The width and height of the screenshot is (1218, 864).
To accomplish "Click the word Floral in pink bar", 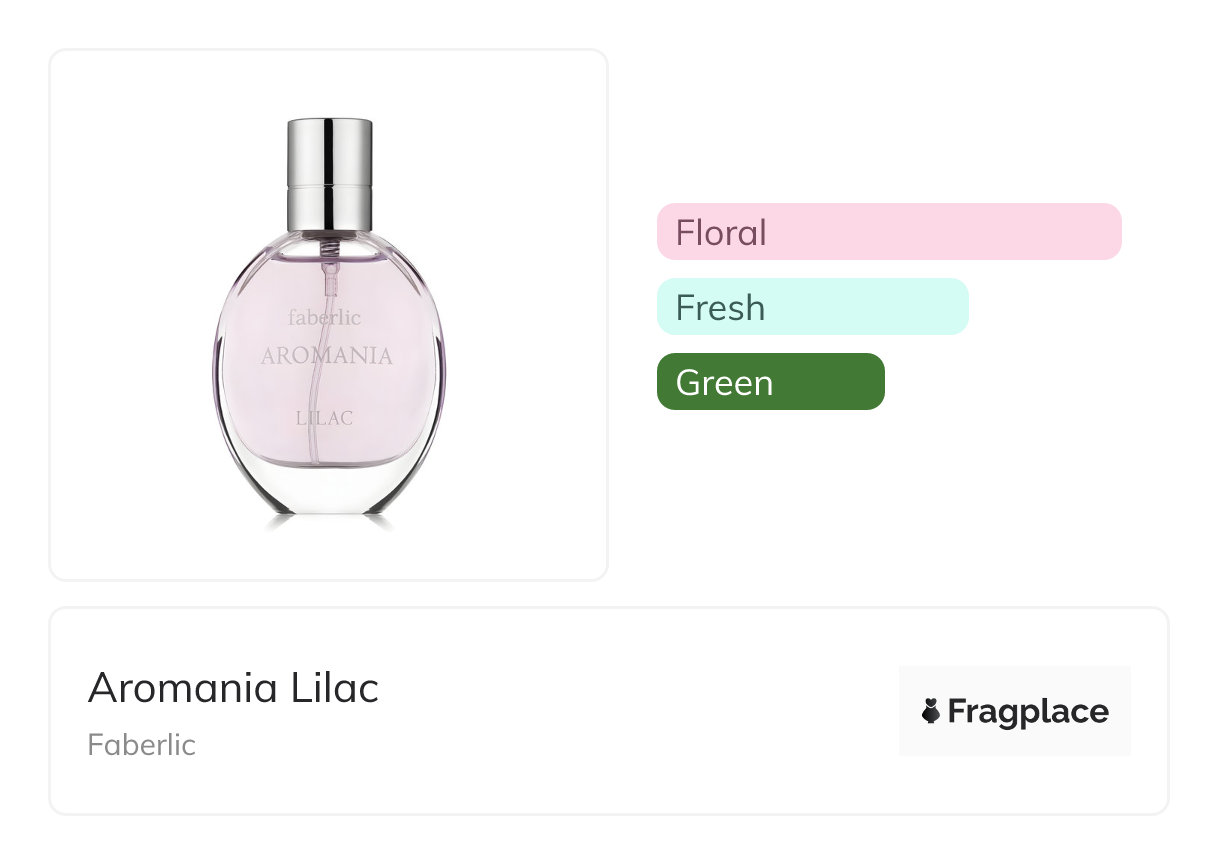I will pos(721,233).
